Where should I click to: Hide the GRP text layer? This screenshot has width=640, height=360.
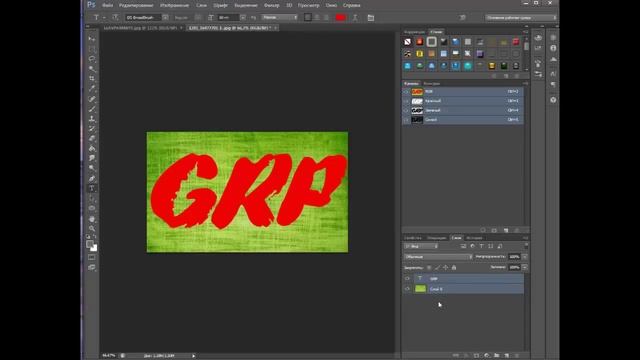coord(407,278)
